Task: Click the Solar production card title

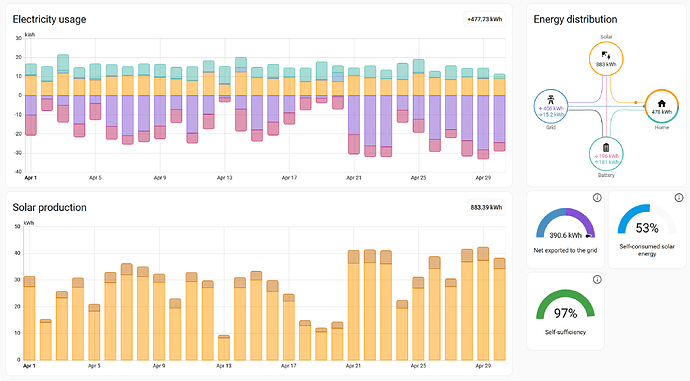Action: [49, 207]
